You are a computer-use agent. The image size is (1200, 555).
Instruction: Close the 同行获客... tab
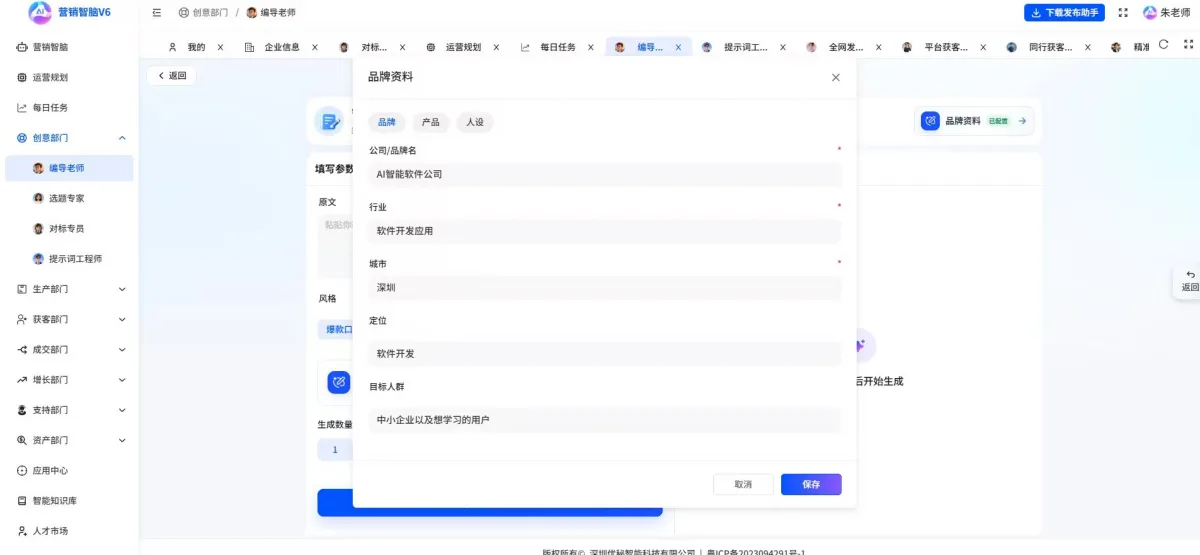1087,47
